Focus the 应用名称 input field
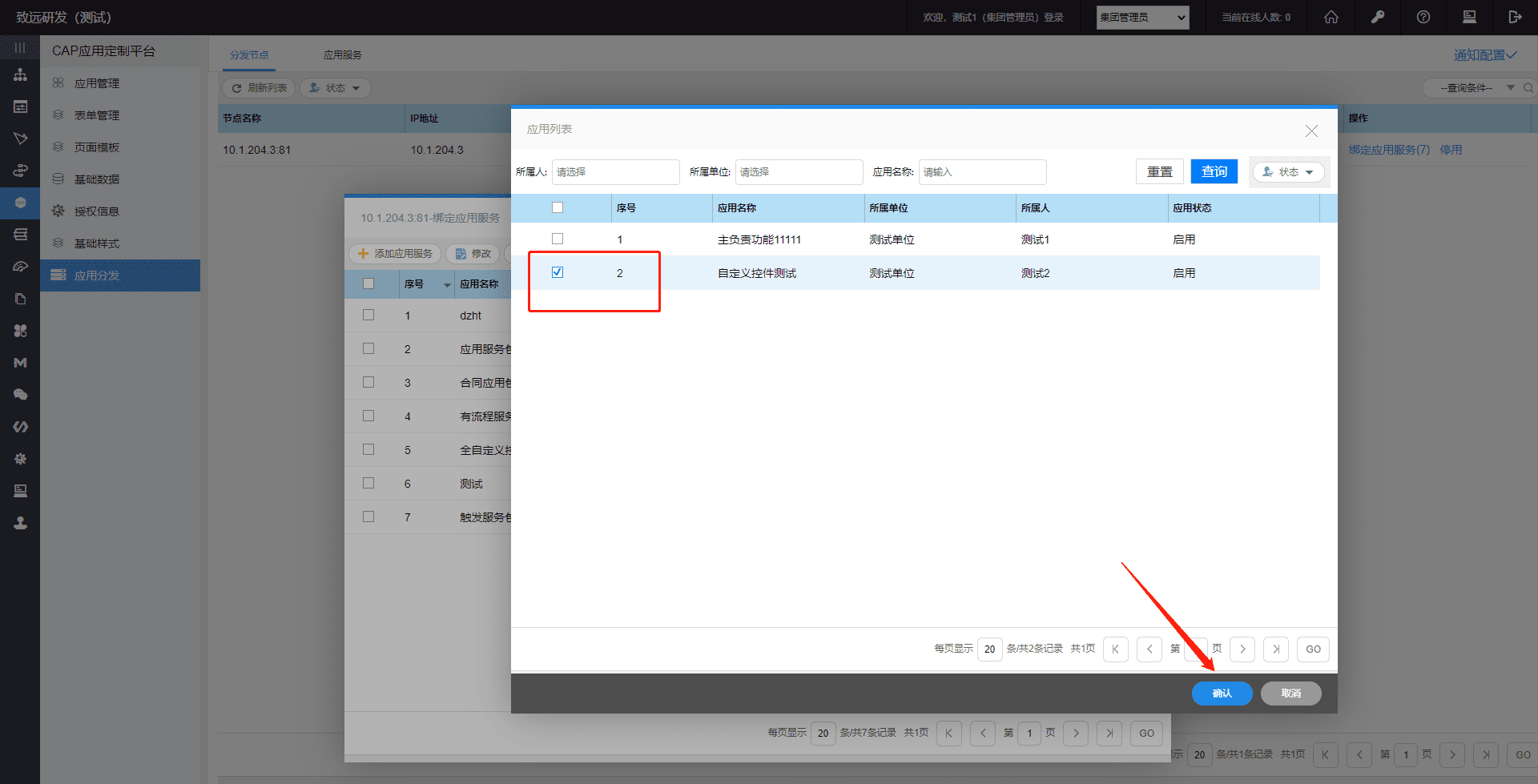Image resolution: width=1538 pixels, height=784 pixels. (982, 172)
